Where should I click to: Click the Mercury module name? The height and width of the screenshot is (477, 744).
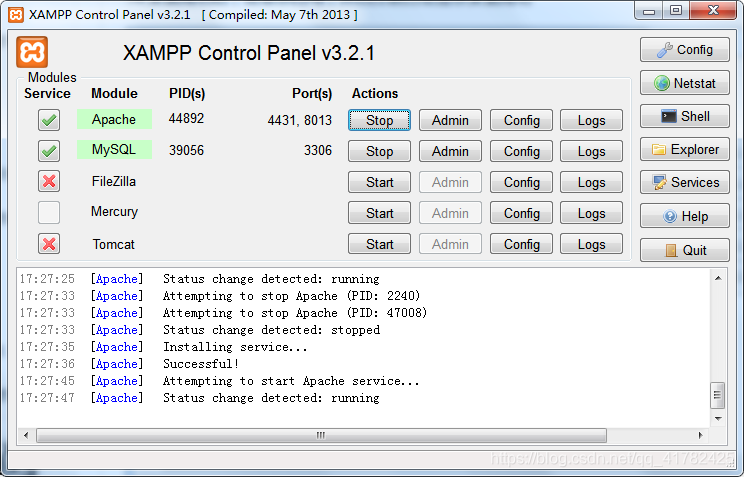pos(114,212)
